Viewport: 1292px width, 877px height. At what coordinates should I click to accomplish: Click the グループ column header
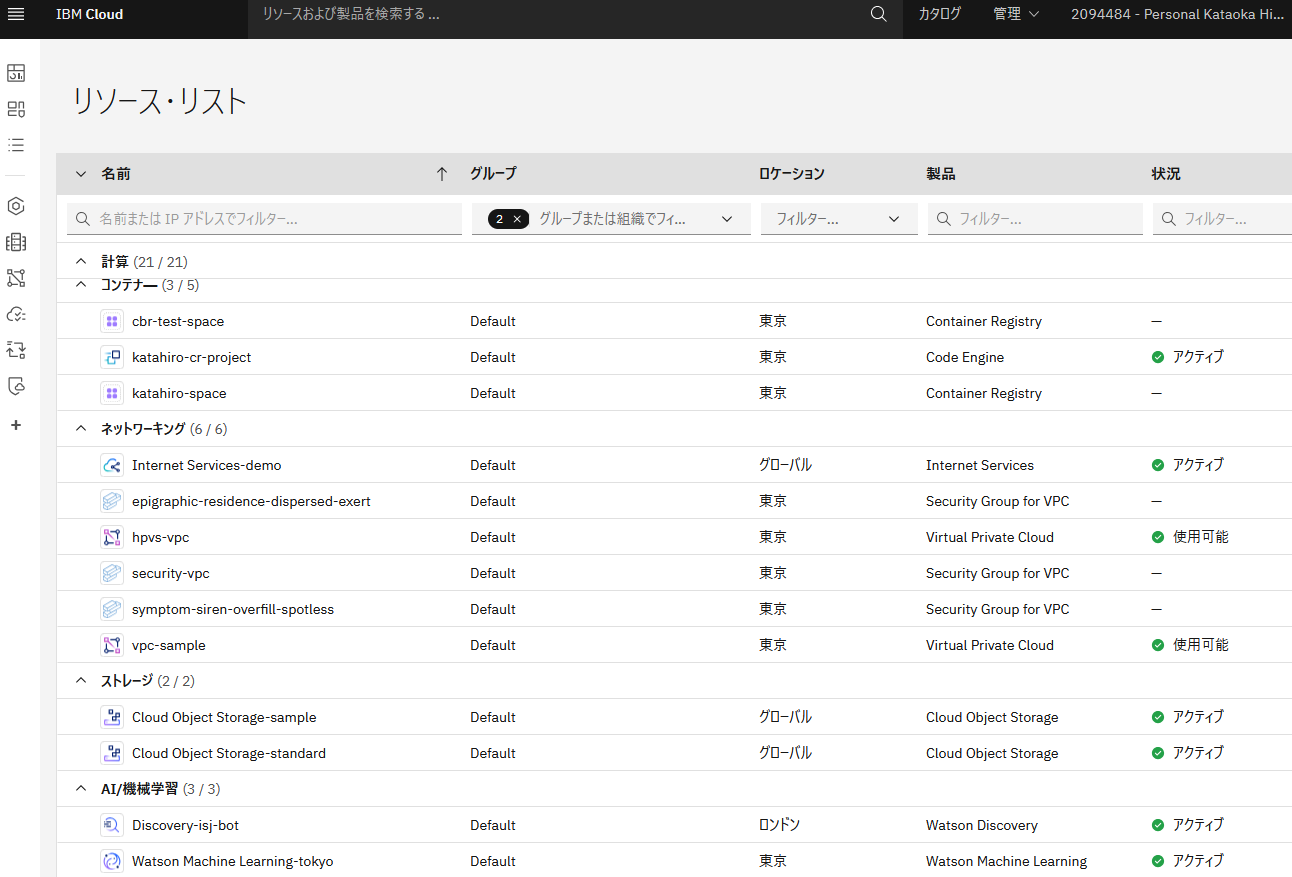[x=493, y=174]
